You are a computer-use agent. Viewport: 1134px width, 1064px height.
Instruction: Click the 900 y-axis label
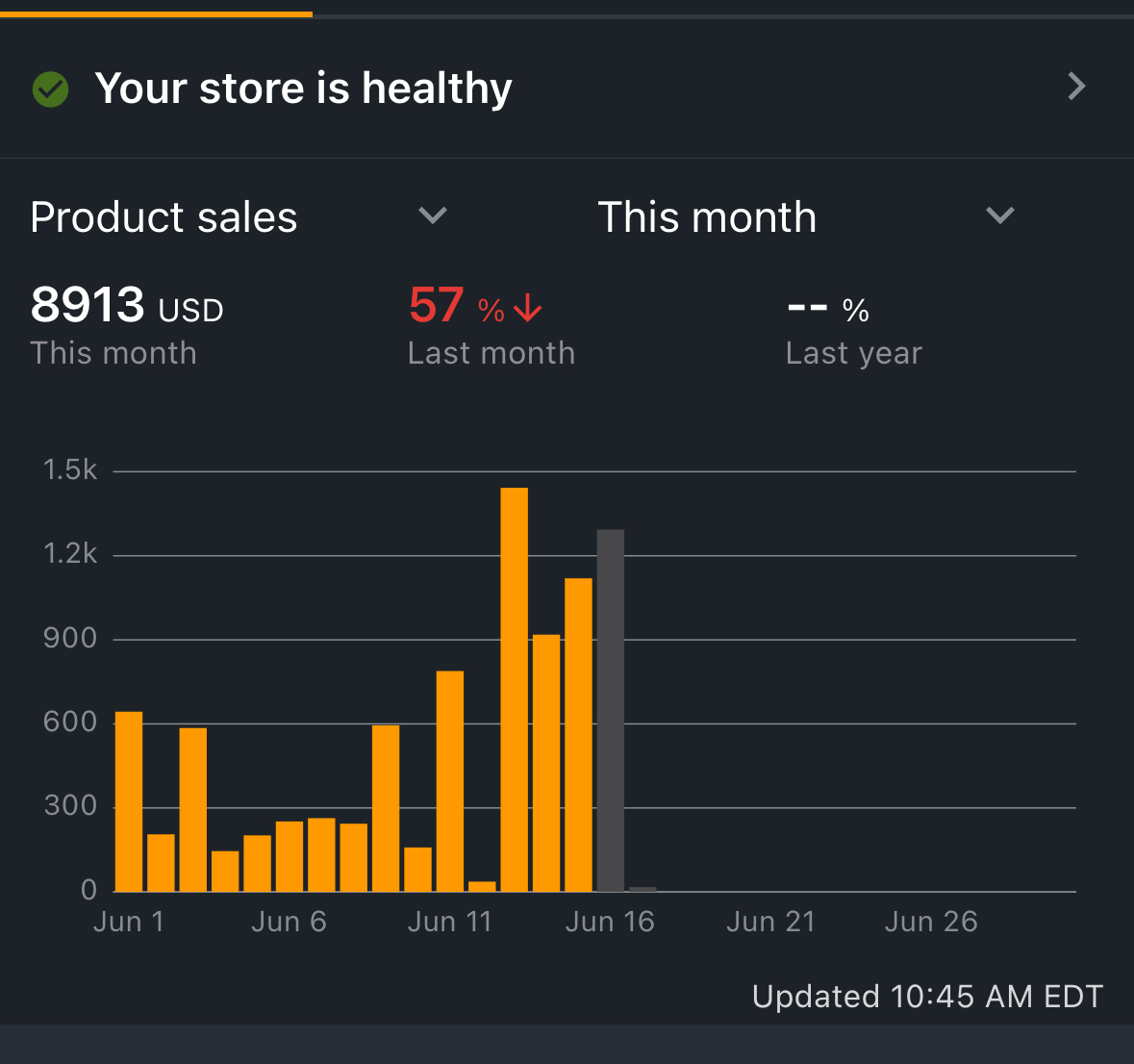pos(70,637)
